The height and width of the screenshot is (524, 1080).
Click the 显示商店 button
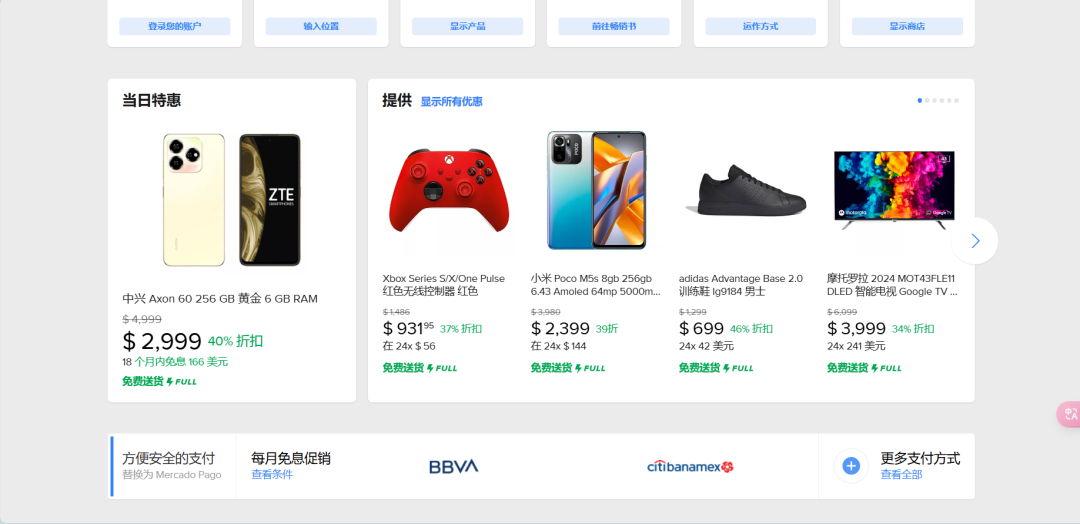pos(907,26)
